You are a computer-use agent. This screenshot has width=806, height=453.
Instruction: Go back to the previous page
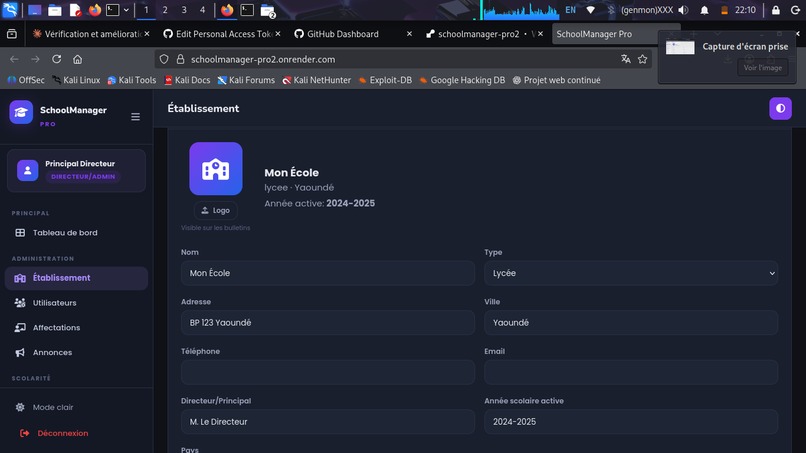coord(14,59)
